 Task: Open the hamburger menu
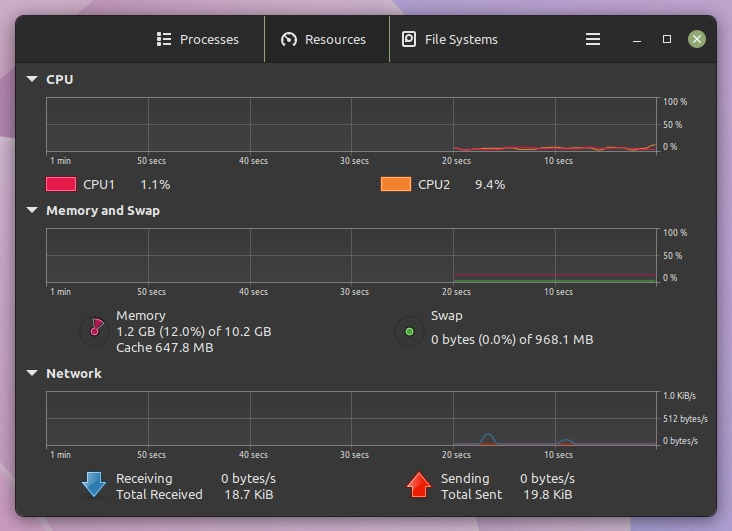coord(593,39)
